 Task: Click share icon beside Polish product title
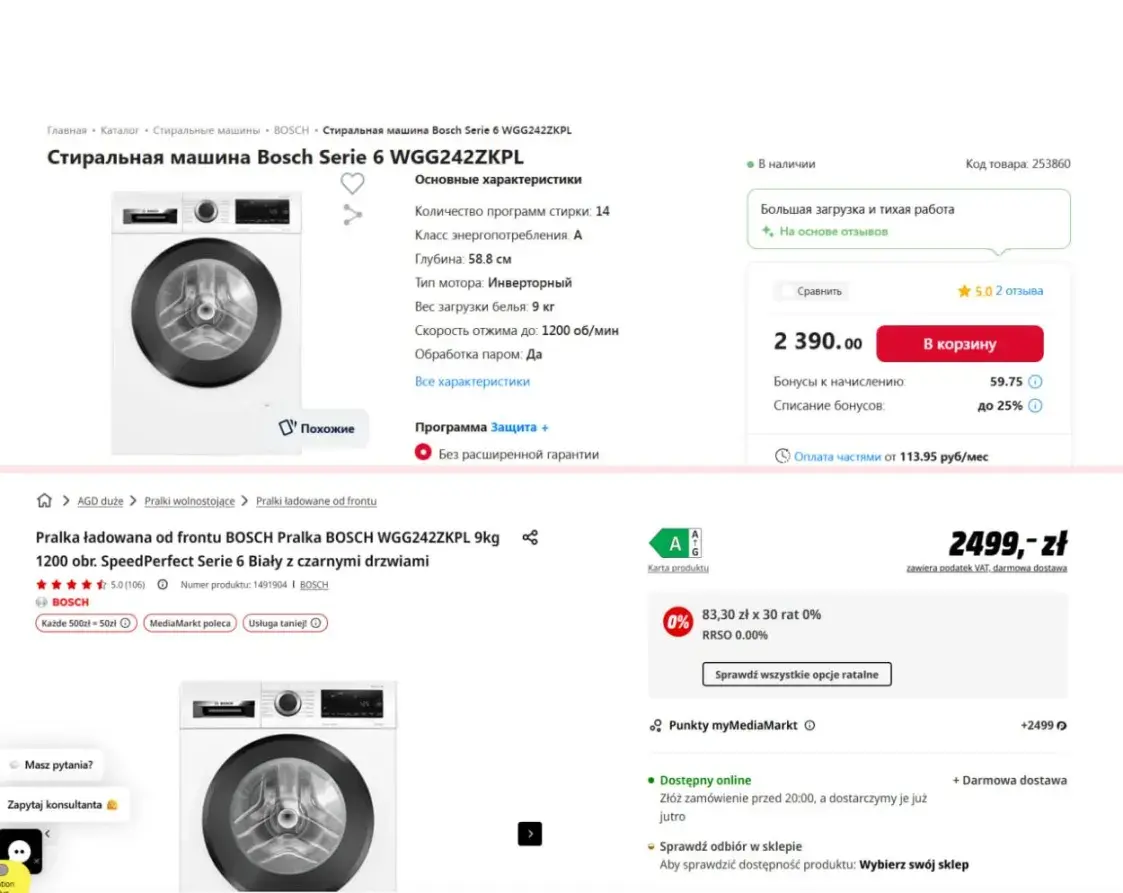[x=530, y=538]
